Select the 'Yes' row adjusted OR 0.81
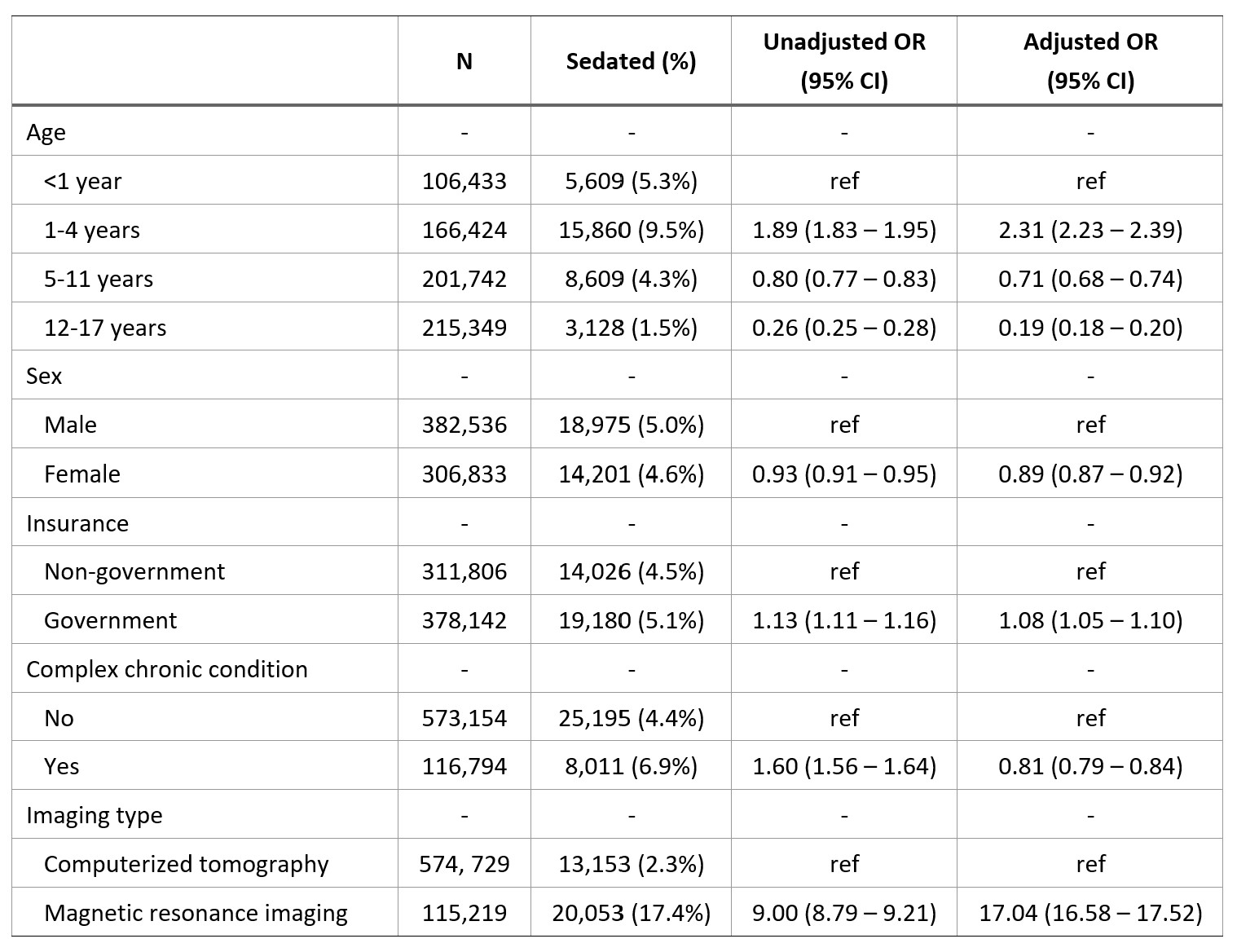Screen dimensions: 1237x952 pos(1090,766)
